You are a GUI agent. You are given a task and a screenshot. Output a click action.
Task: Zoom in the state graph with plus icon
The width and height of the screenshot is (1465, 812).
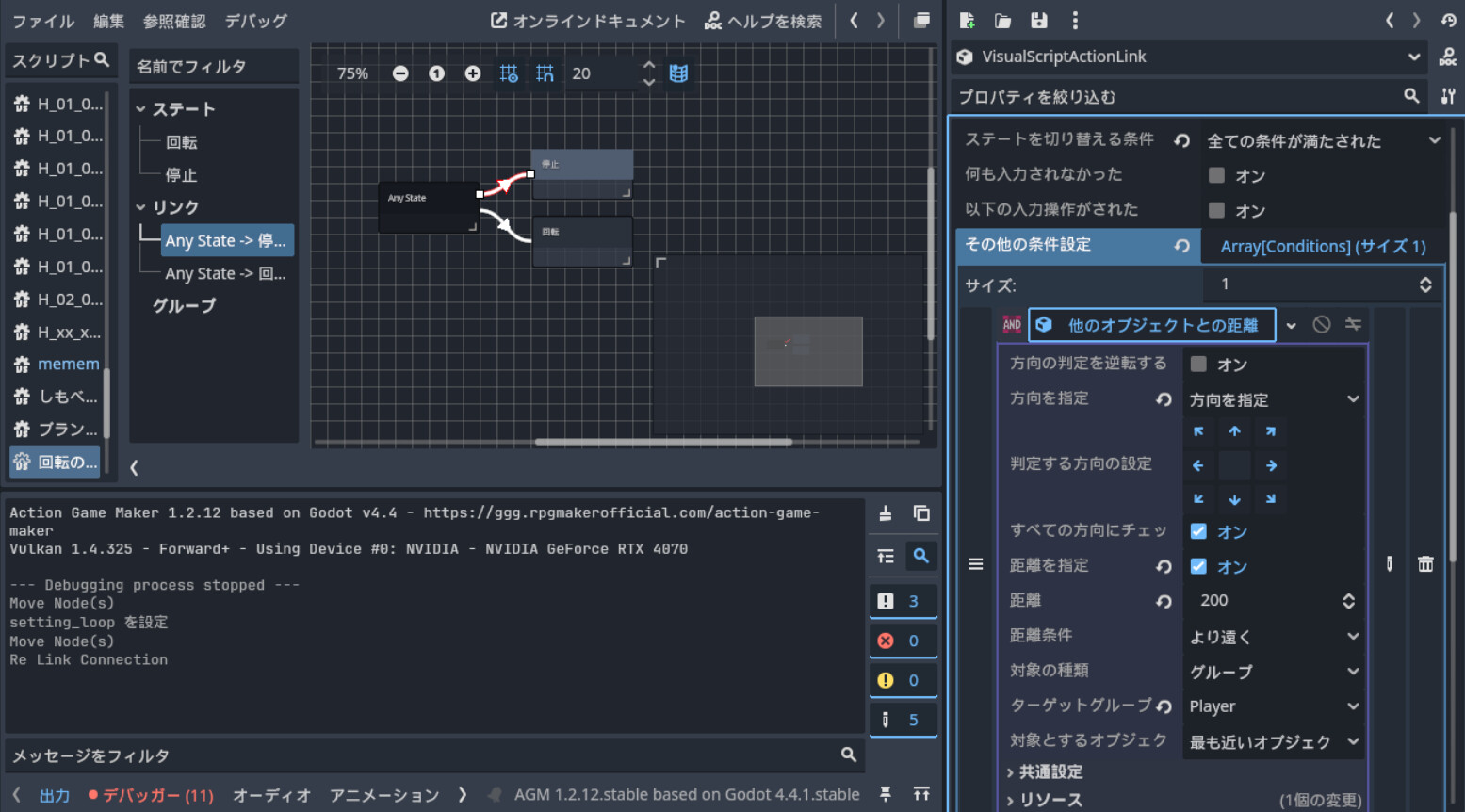pos(473,73)
